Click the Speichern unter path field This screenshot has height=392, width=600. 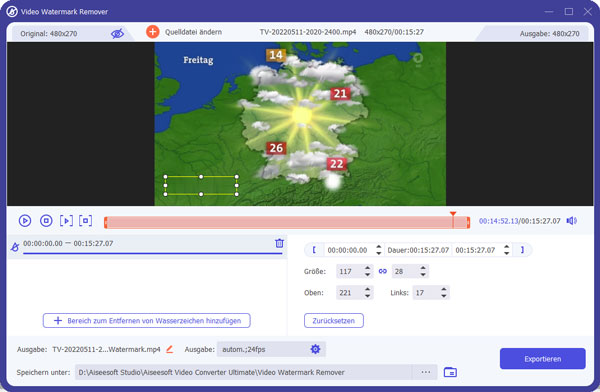point(244,372)
